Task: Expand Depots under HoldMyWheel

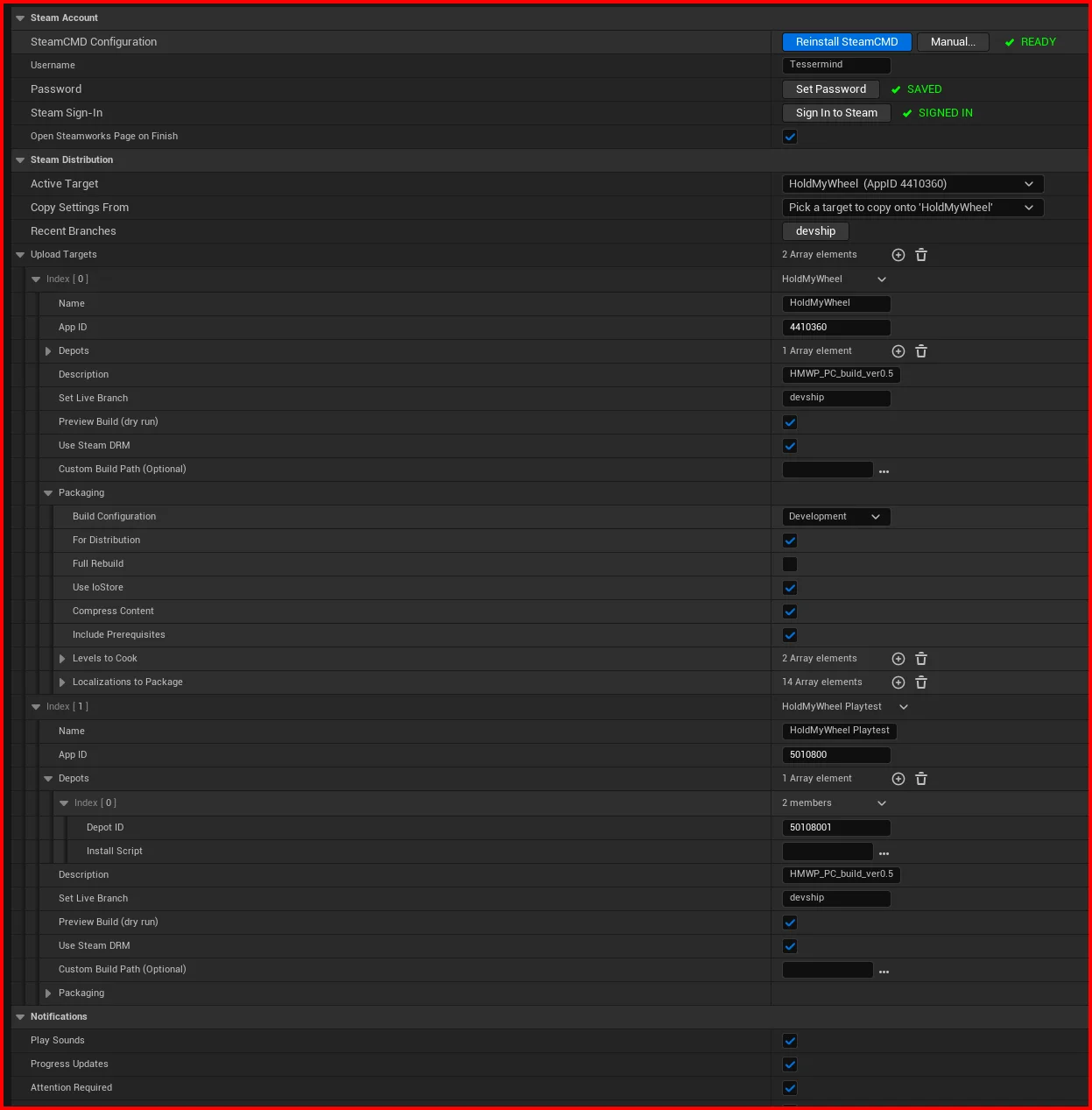Action: tap(48, 351)
